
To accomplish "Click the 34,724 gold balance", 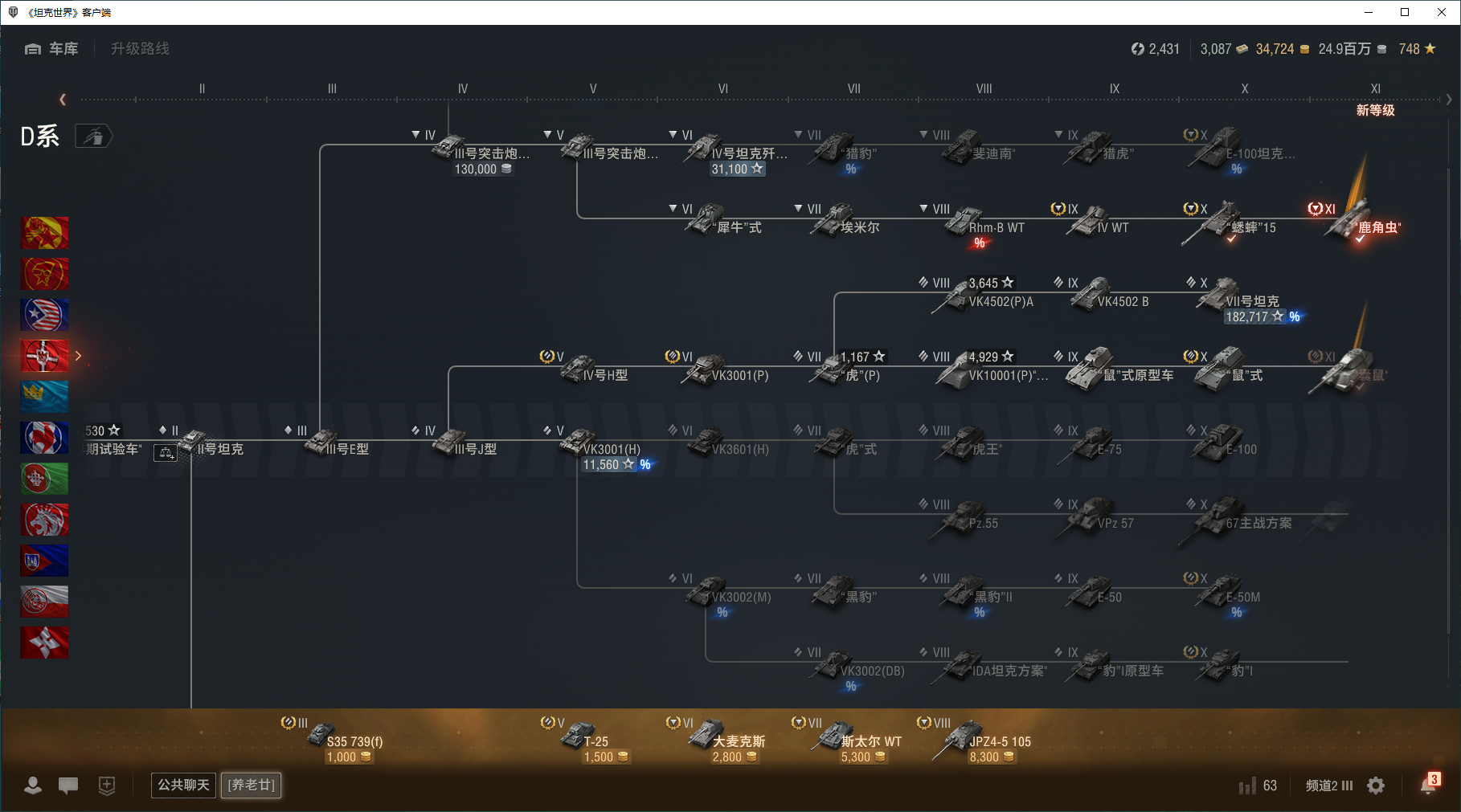I will (1283, 49).
